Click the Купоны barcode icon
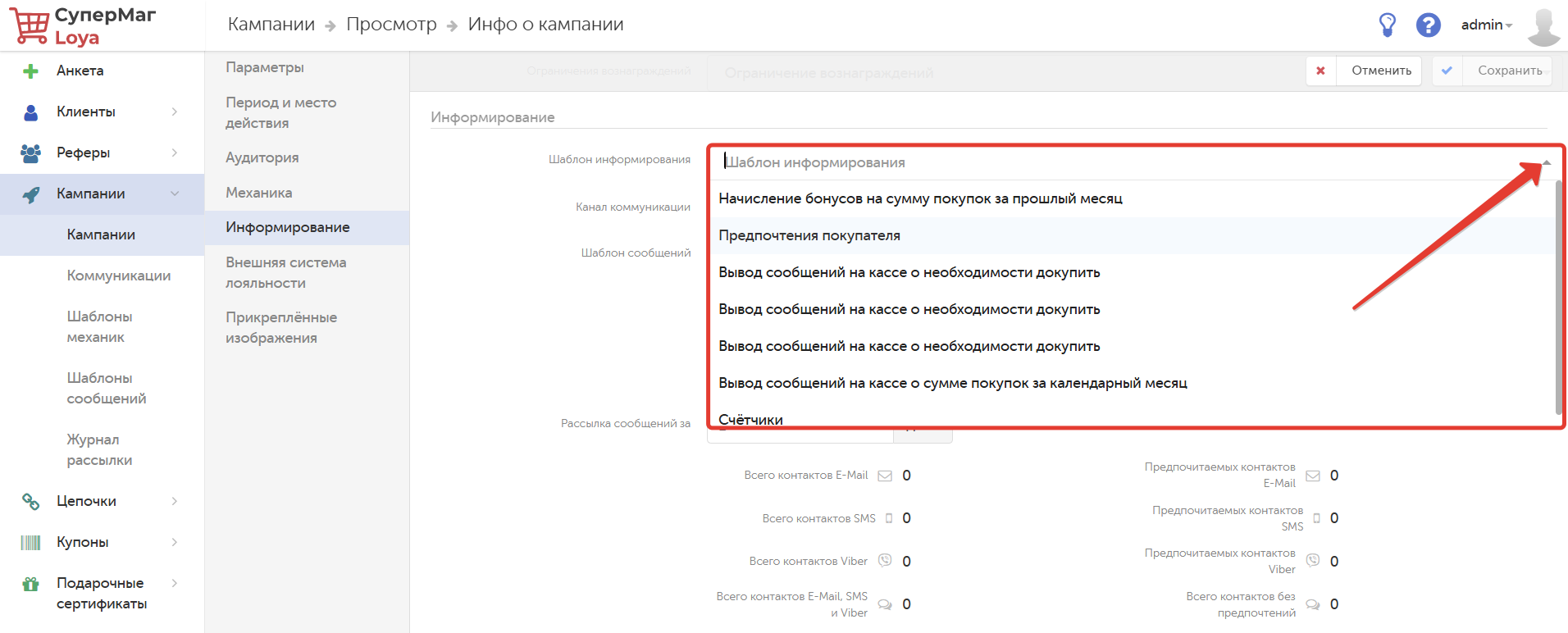The height and width of the screenshot is (633, 1568). tap(31, 542)
